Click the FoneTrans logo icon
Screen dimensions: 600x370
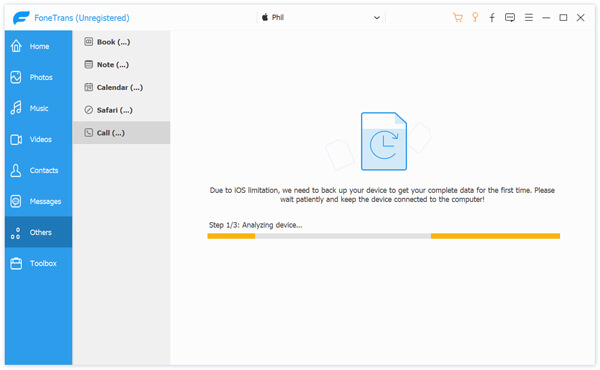(21, 18)
